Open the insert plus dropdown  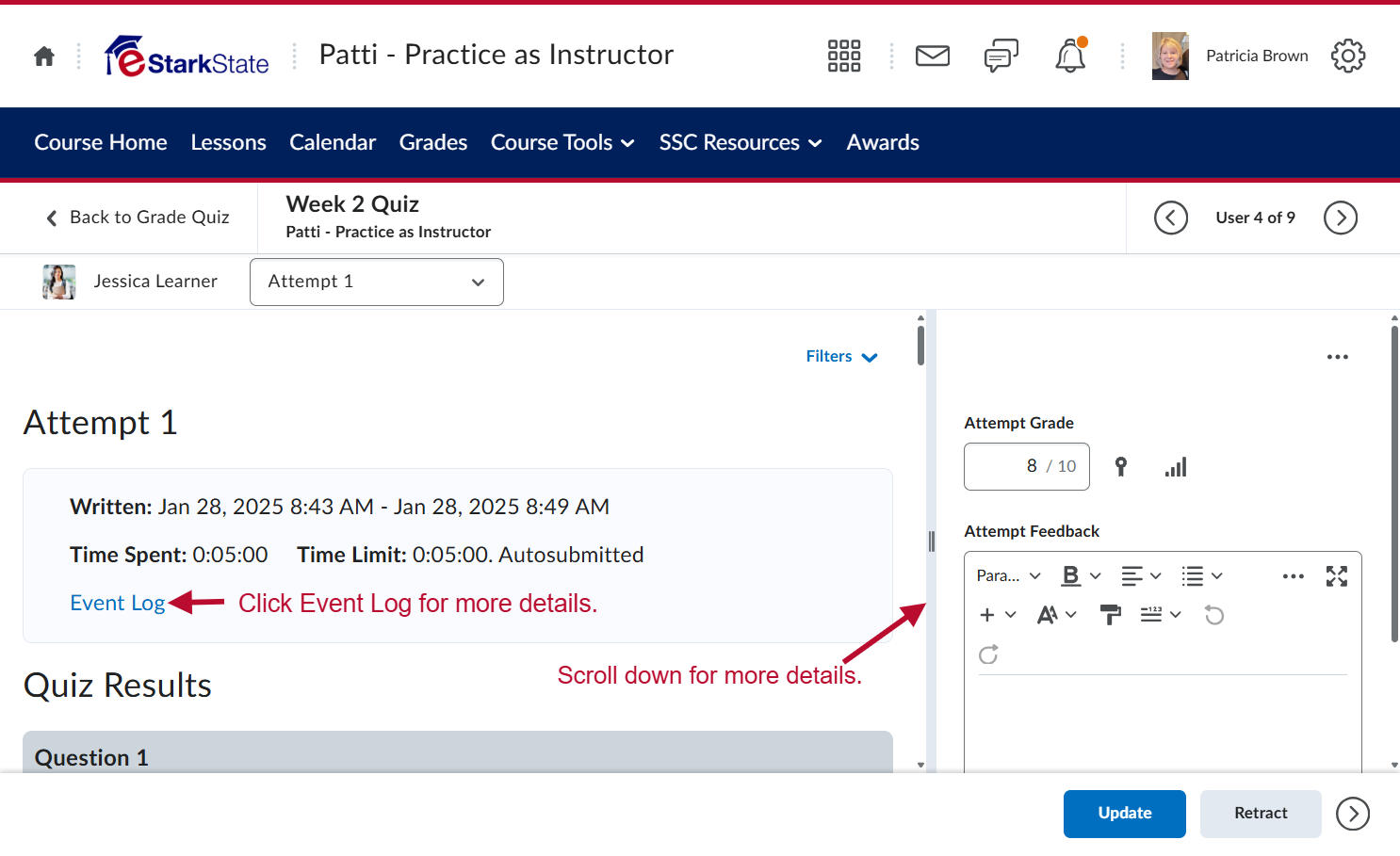coord(998,615)
